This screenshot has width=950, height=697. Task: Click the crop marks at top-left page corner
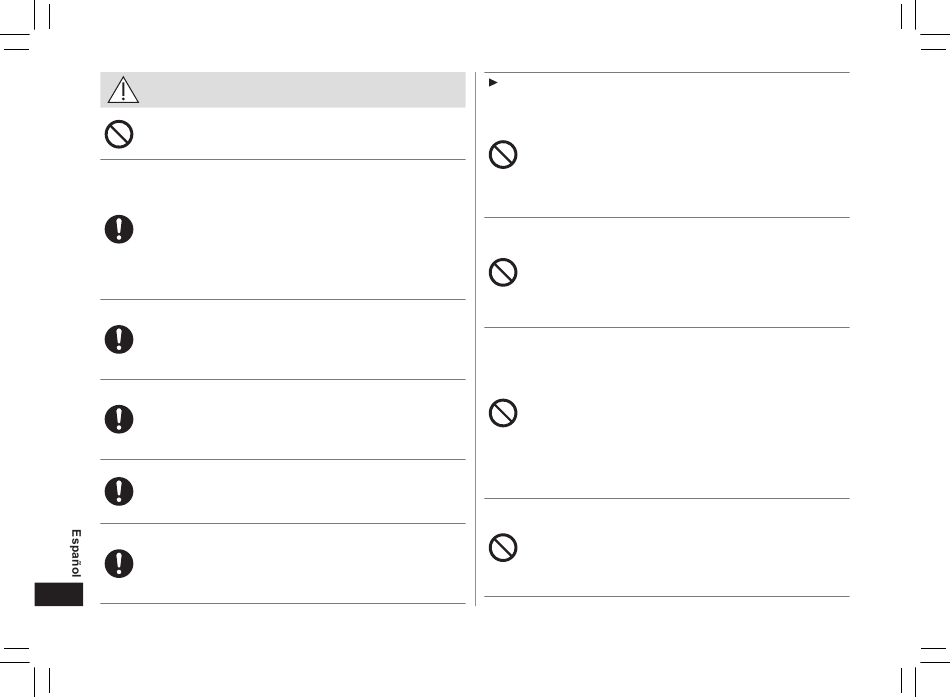pos(25,25)
